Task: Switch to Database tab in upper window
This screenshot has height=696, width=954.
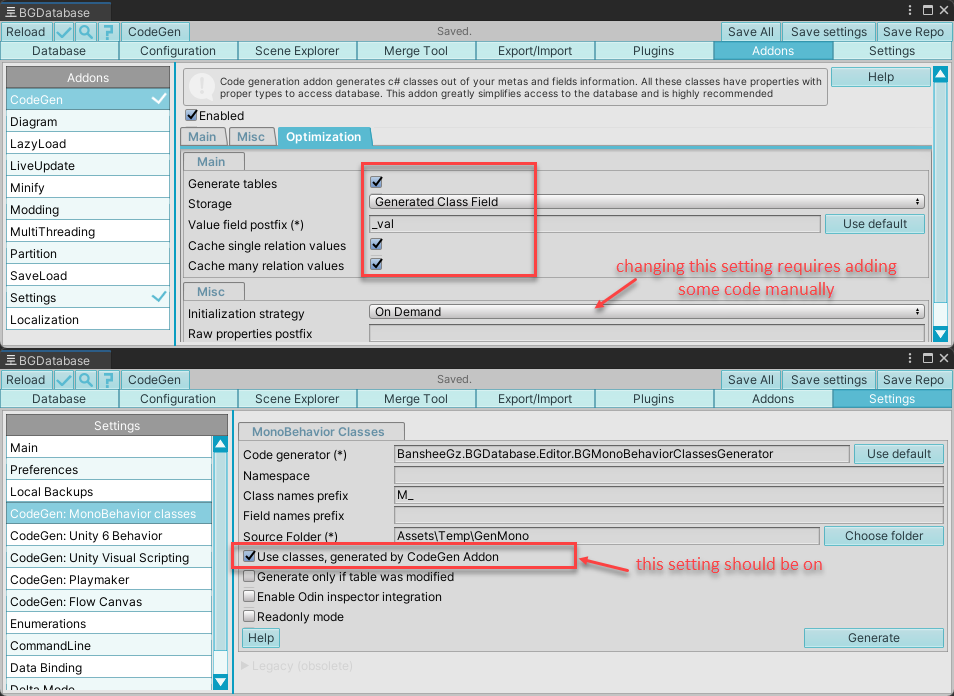Action: (59, 51)
